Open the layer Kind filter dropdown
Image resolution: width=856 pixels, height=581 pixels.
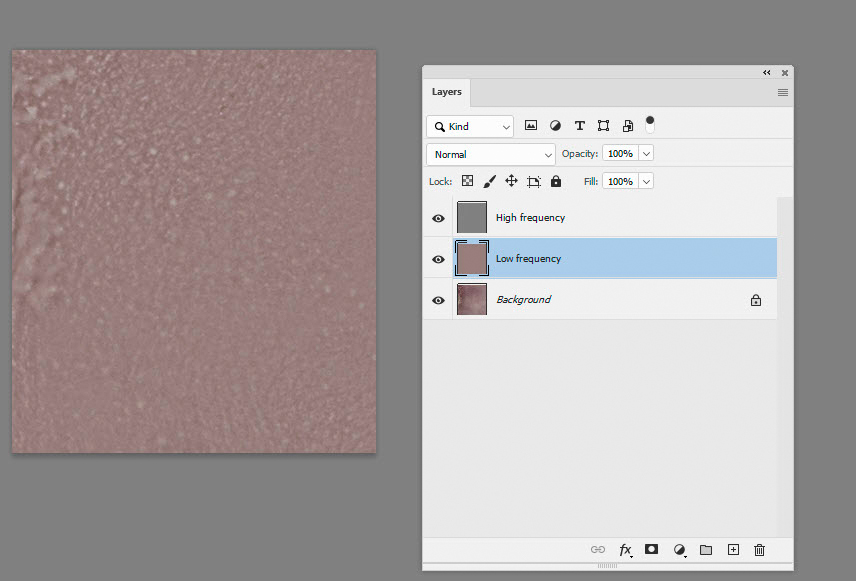coord(469,126)
